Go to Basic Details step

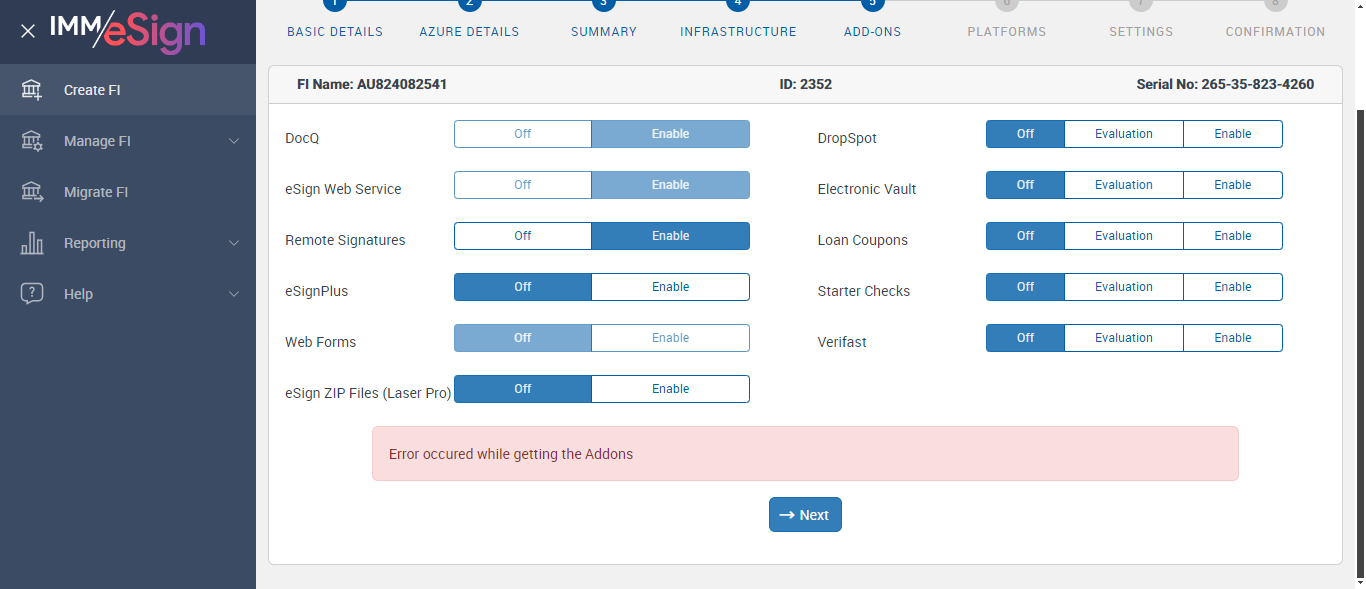coord(335,31)
